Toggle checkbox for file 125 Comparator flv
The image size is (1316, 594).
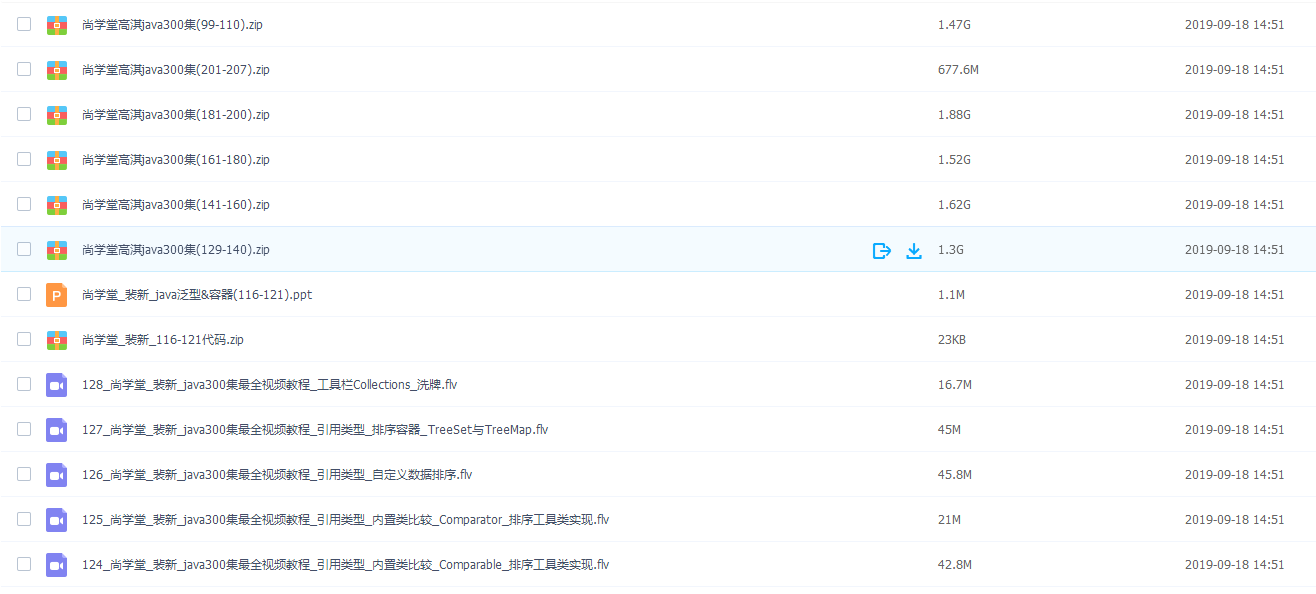[x=24, y=519]
